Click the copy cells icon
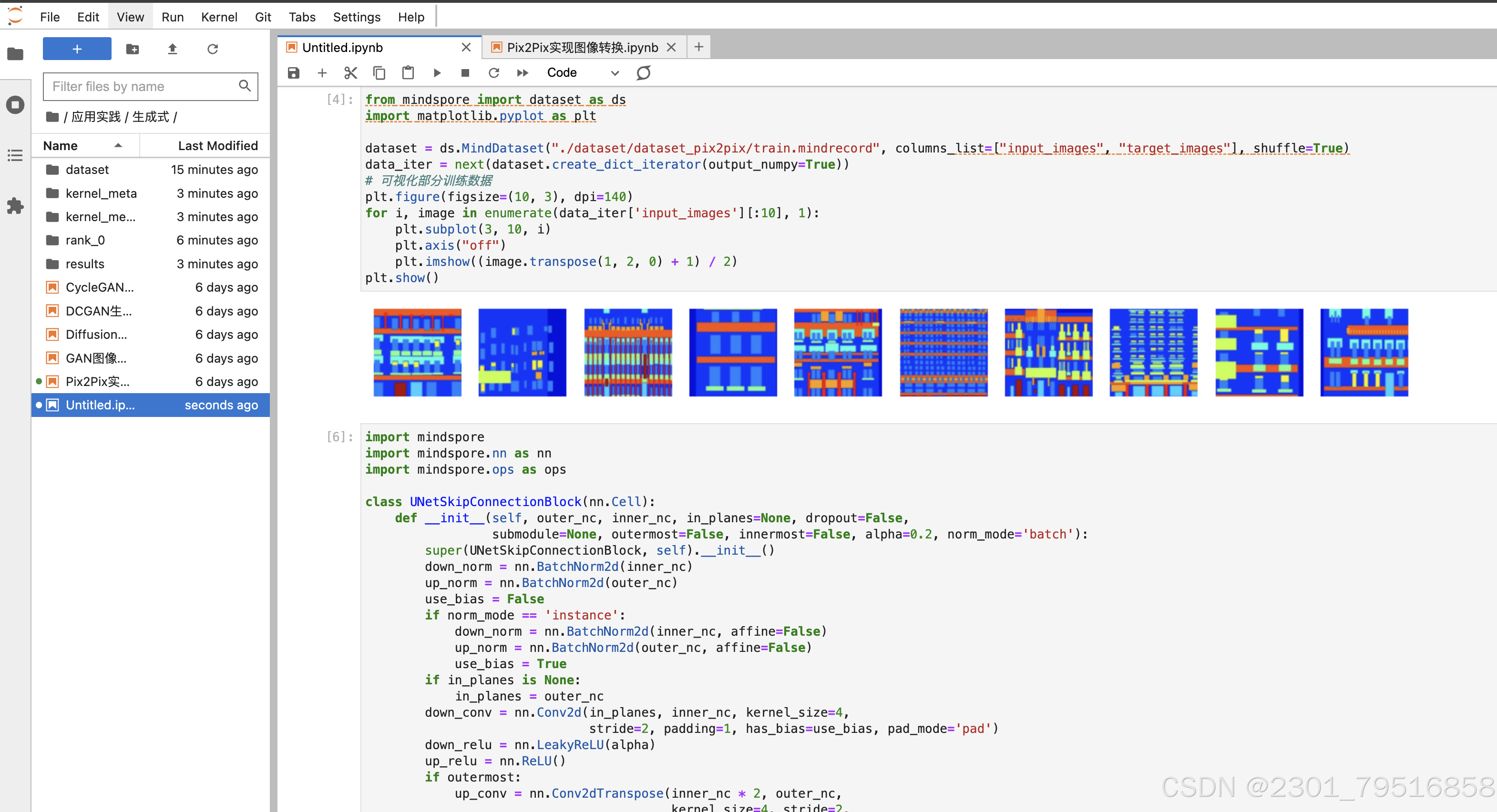The height and width of the screenshot is (812, 1497). click(379, 72)
